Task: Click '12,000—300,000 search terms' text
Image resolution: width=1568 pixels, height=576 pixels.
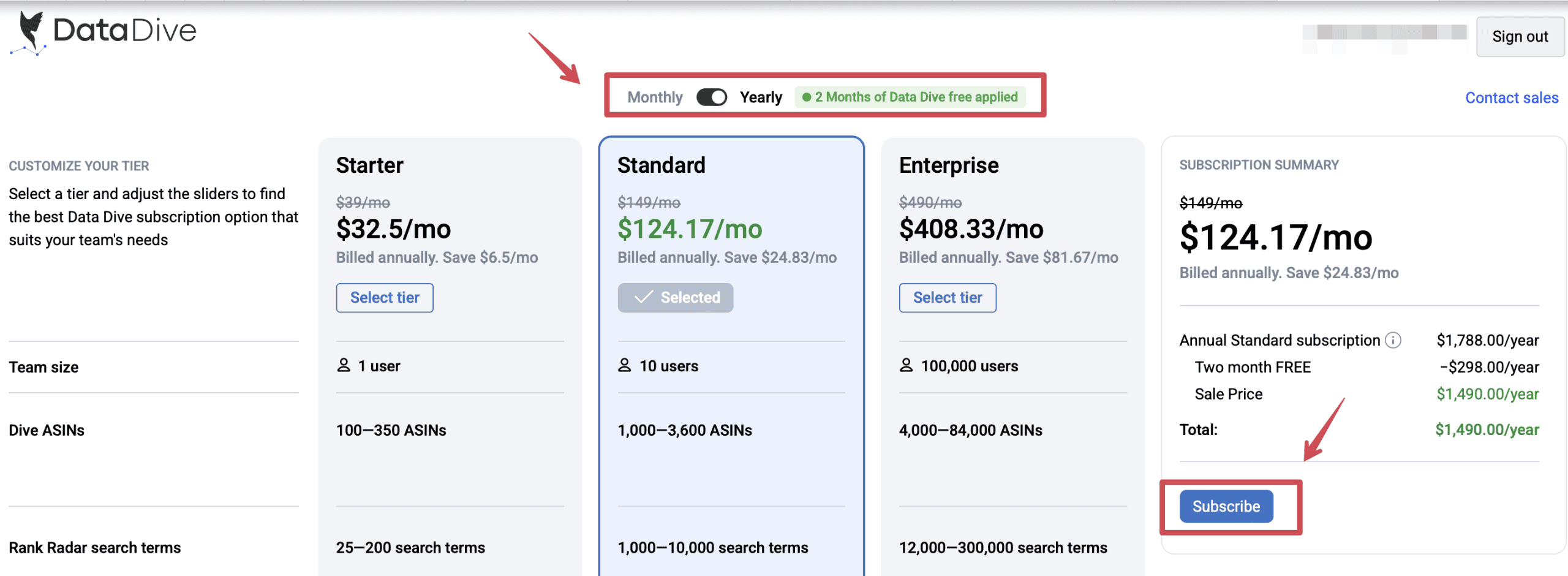Action: [x=1003, y=548]
